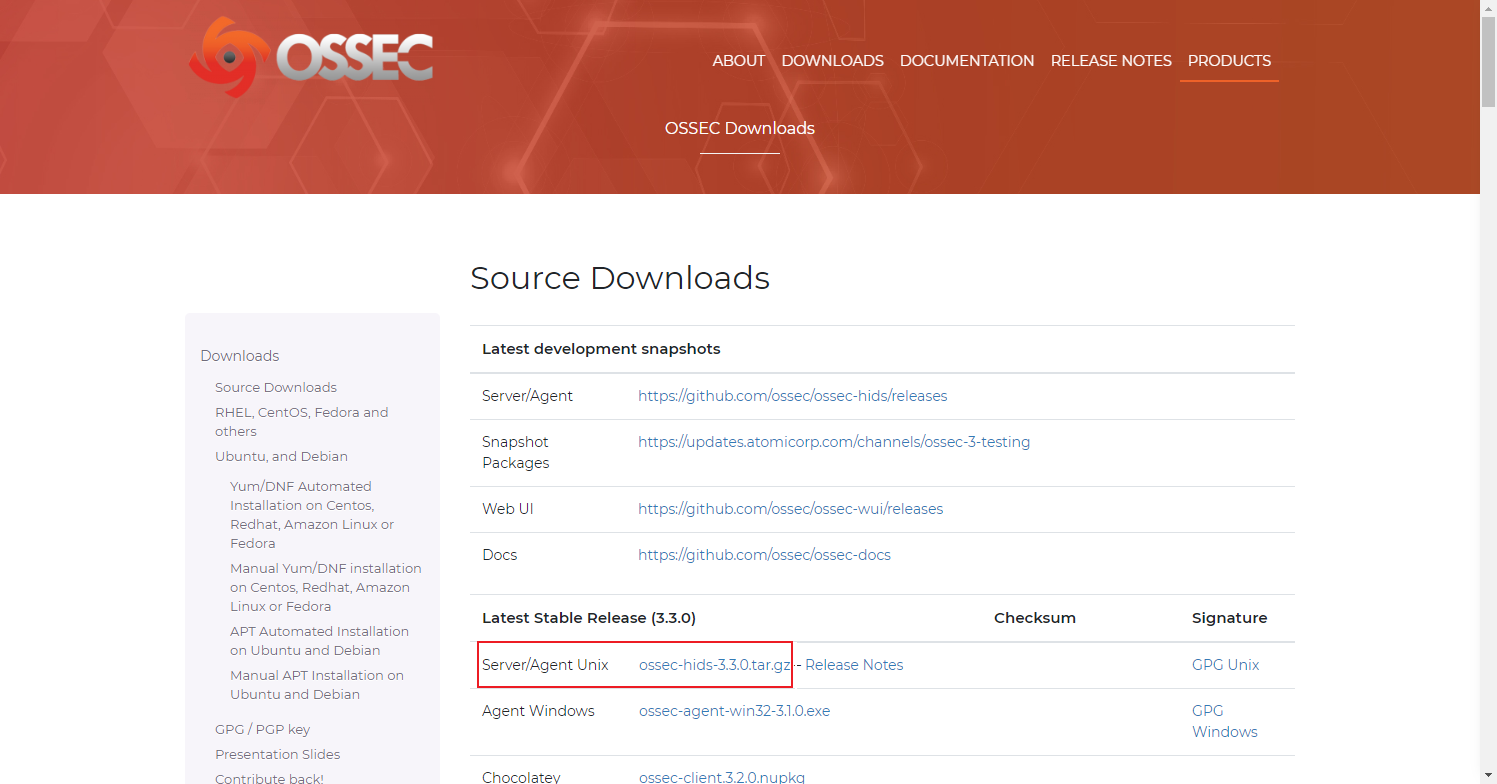Open RHEL, CentOS, Fedora and others link
The image size is (1497, 784).
(x=302, y=422)
